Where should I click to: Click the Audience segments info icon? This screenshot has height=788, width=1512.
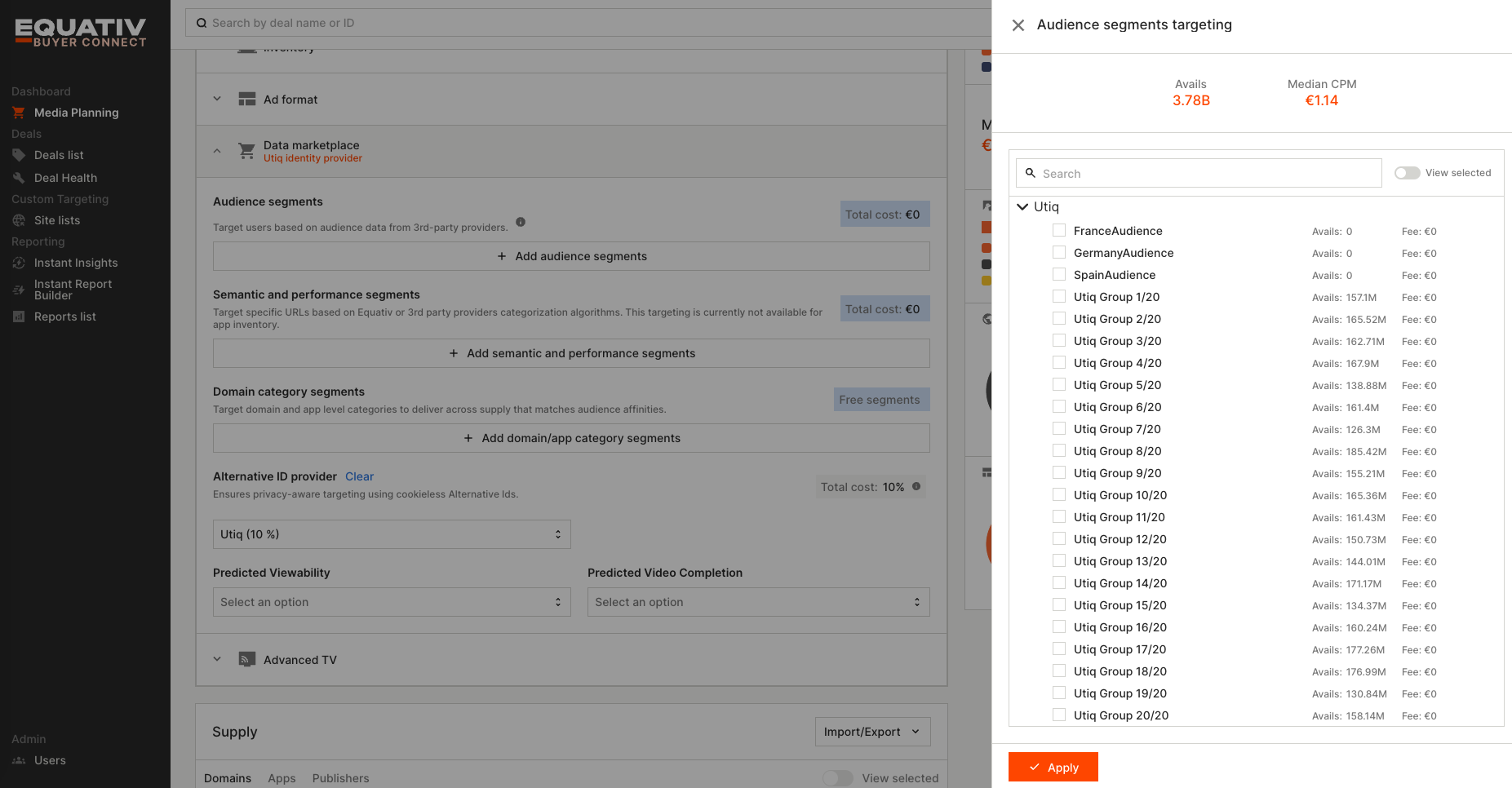tap(521, 222)
